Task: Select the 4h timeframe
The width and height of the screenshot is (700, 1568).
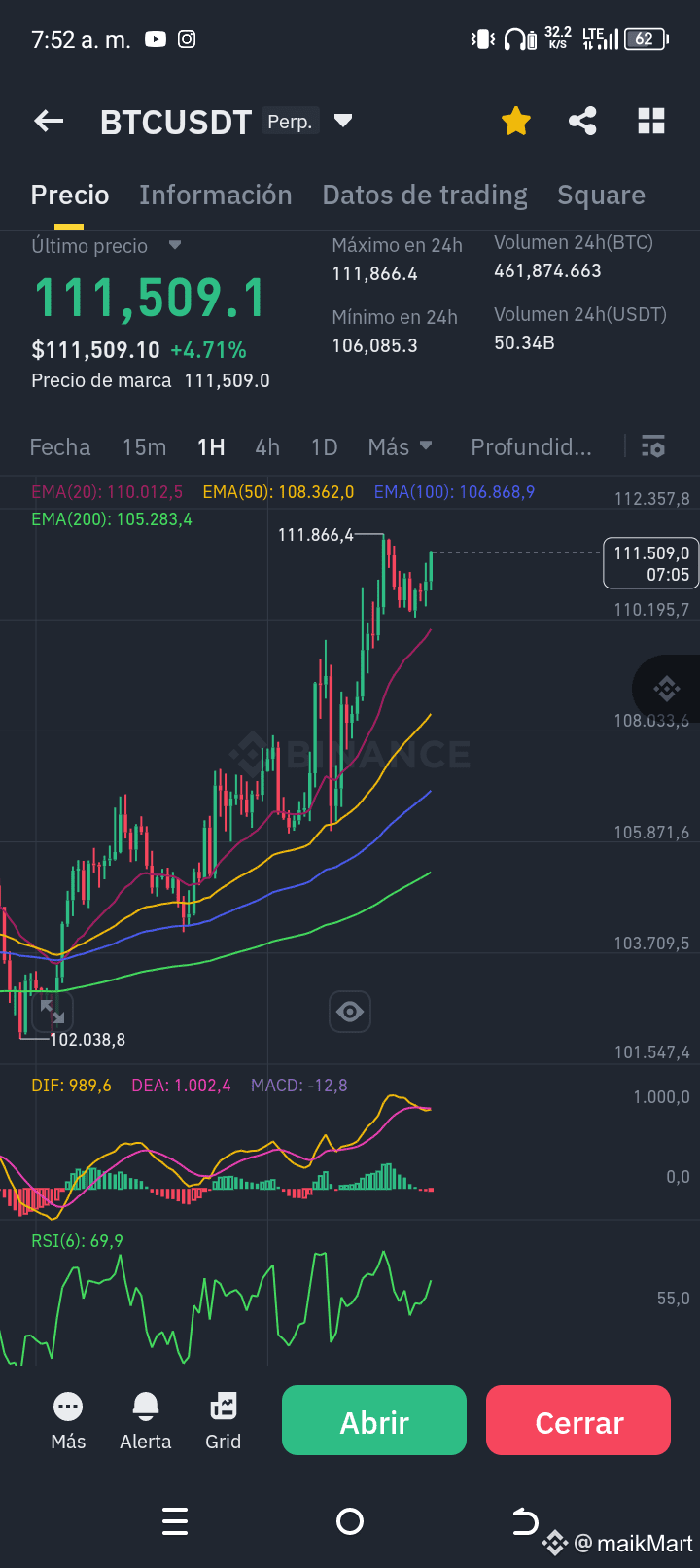Action: [267, 447]
